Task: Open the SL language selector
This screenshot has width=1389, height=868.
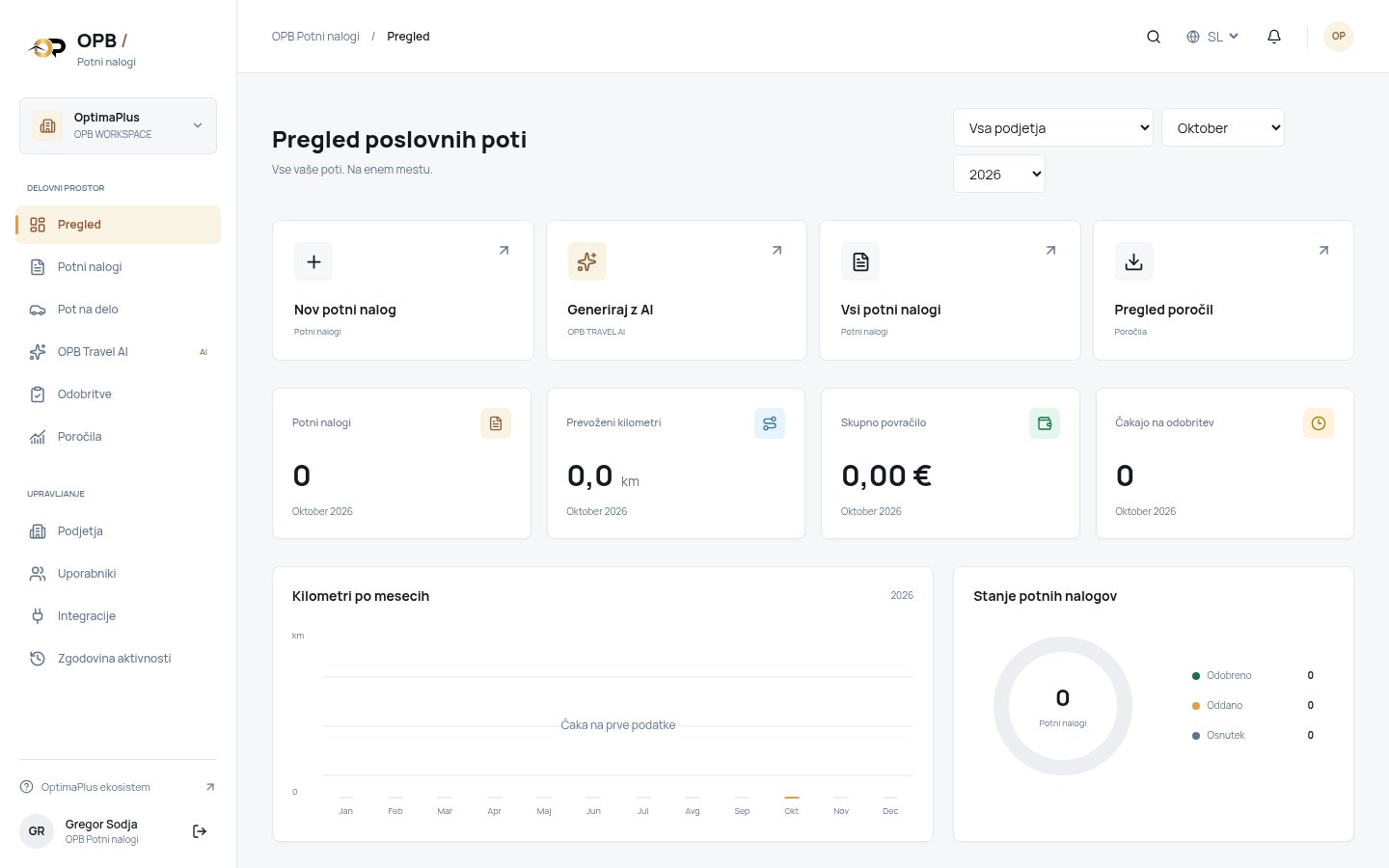Action: [1212, 37]
